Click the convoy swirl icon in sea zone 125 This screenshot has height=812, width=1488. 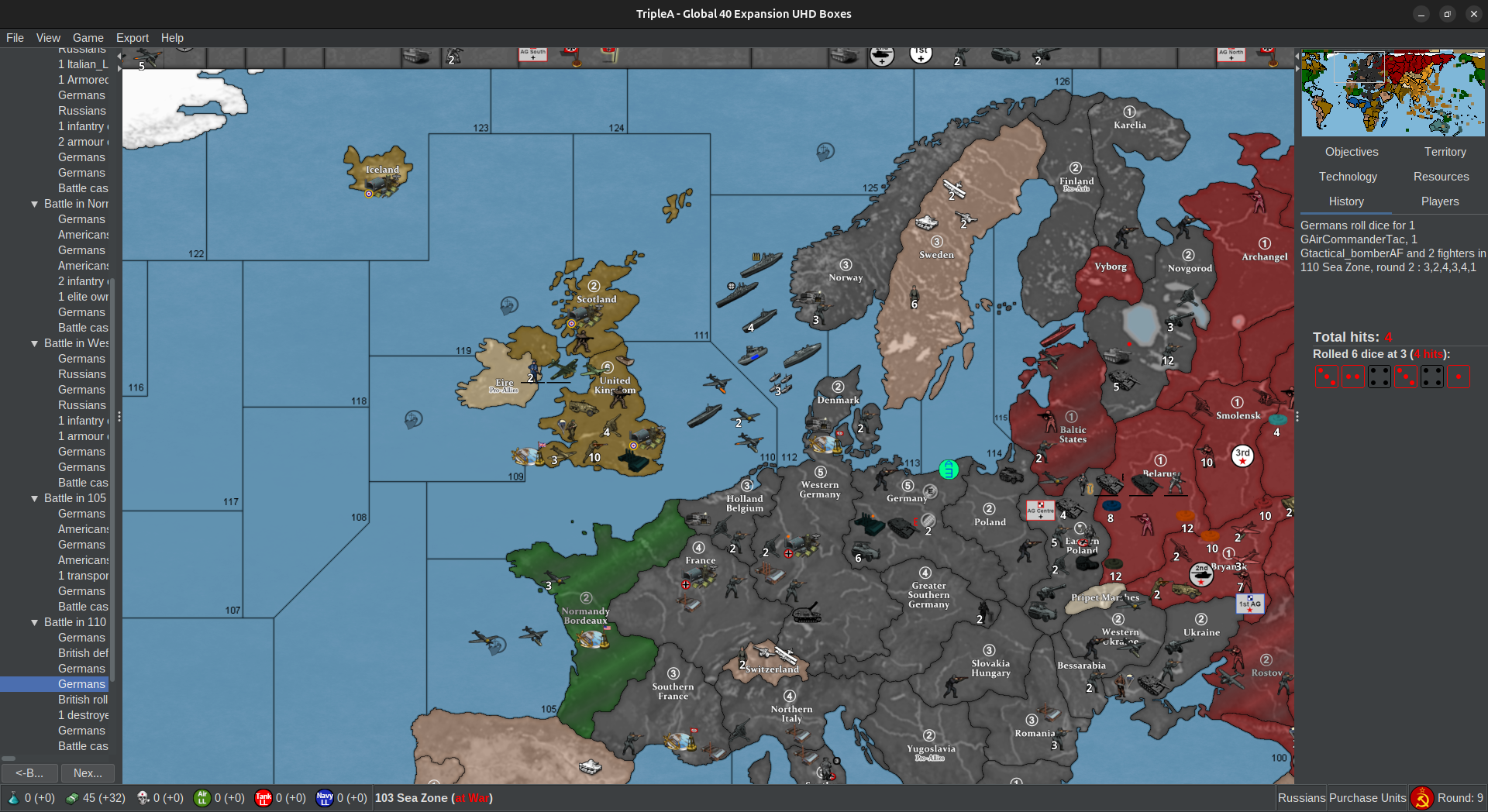click(825, 152)
